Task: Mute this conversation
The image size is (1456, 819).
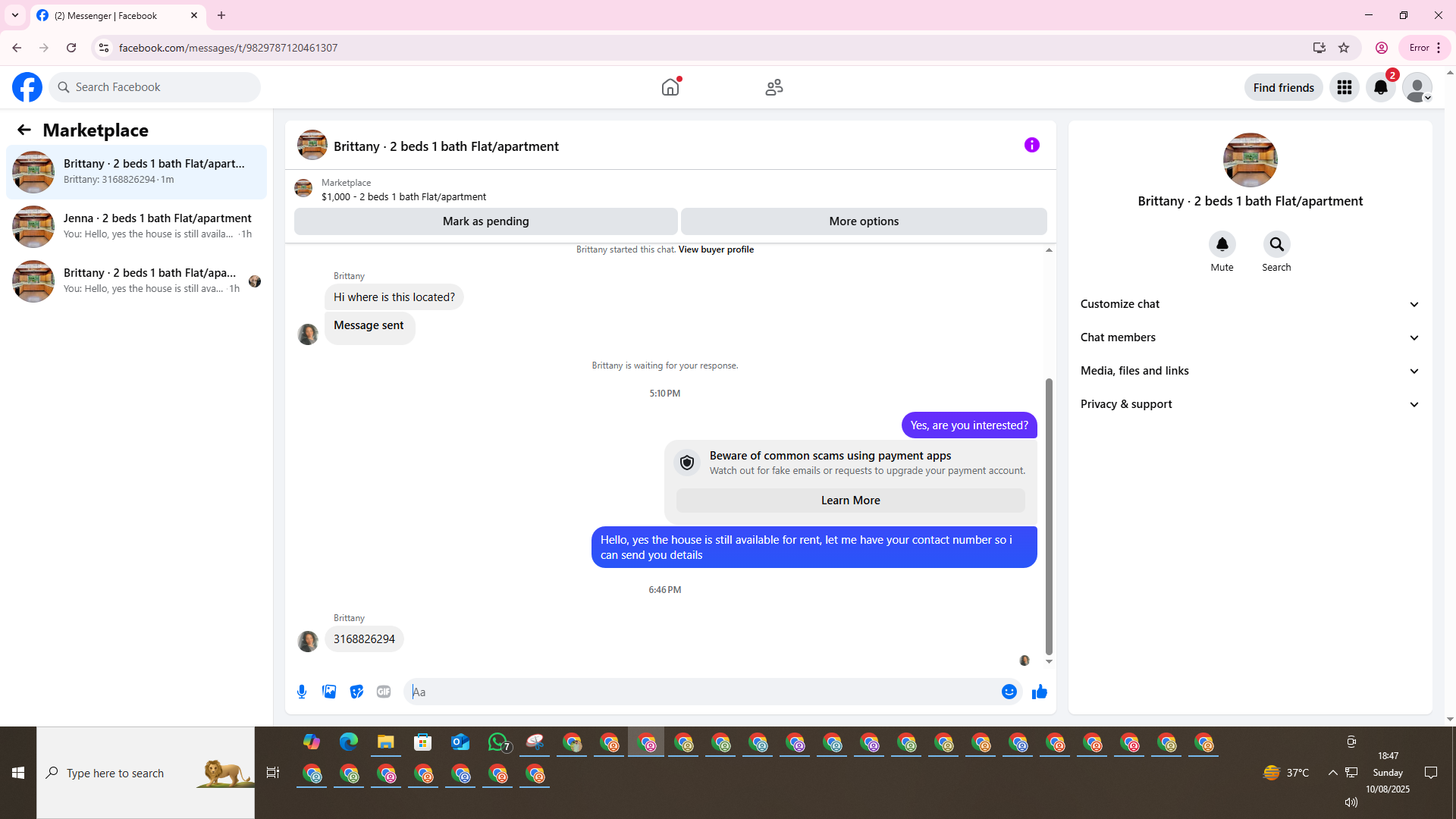Action: [1222, 244]
